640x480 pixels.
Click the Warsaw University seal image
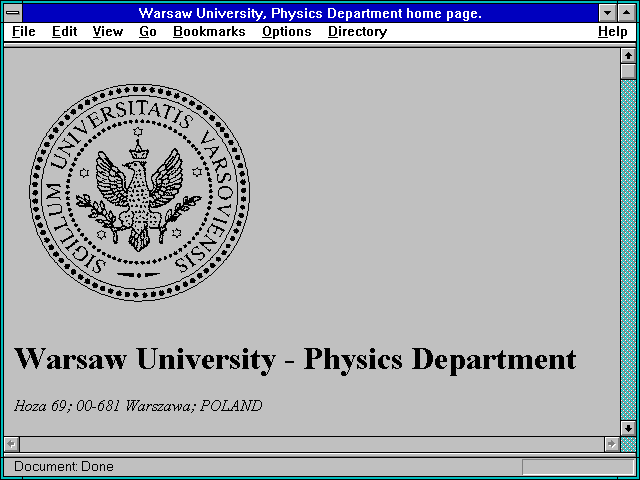[139, 193]
